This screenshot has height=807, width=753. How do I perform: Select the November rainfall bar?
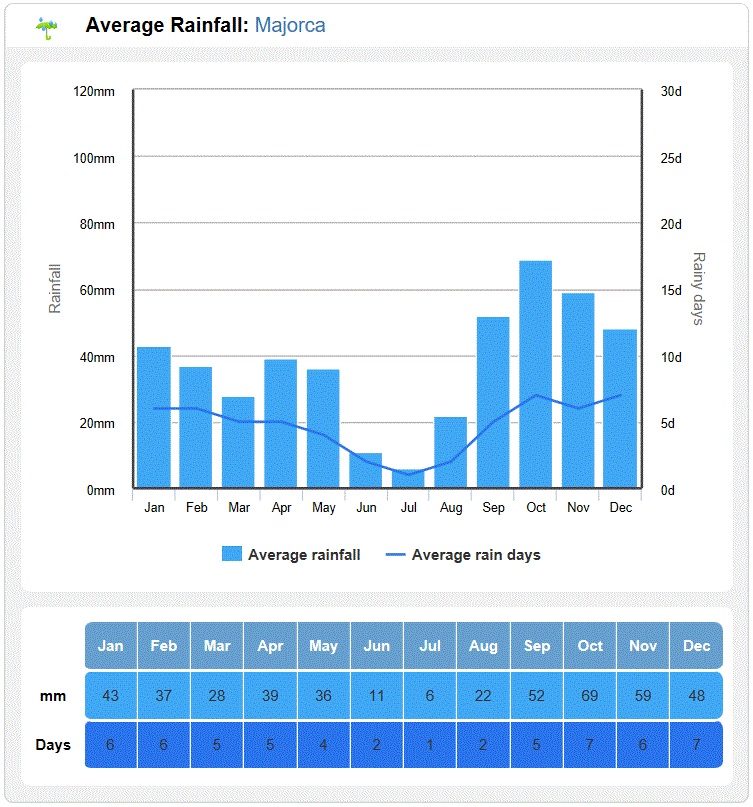(578, 390)
